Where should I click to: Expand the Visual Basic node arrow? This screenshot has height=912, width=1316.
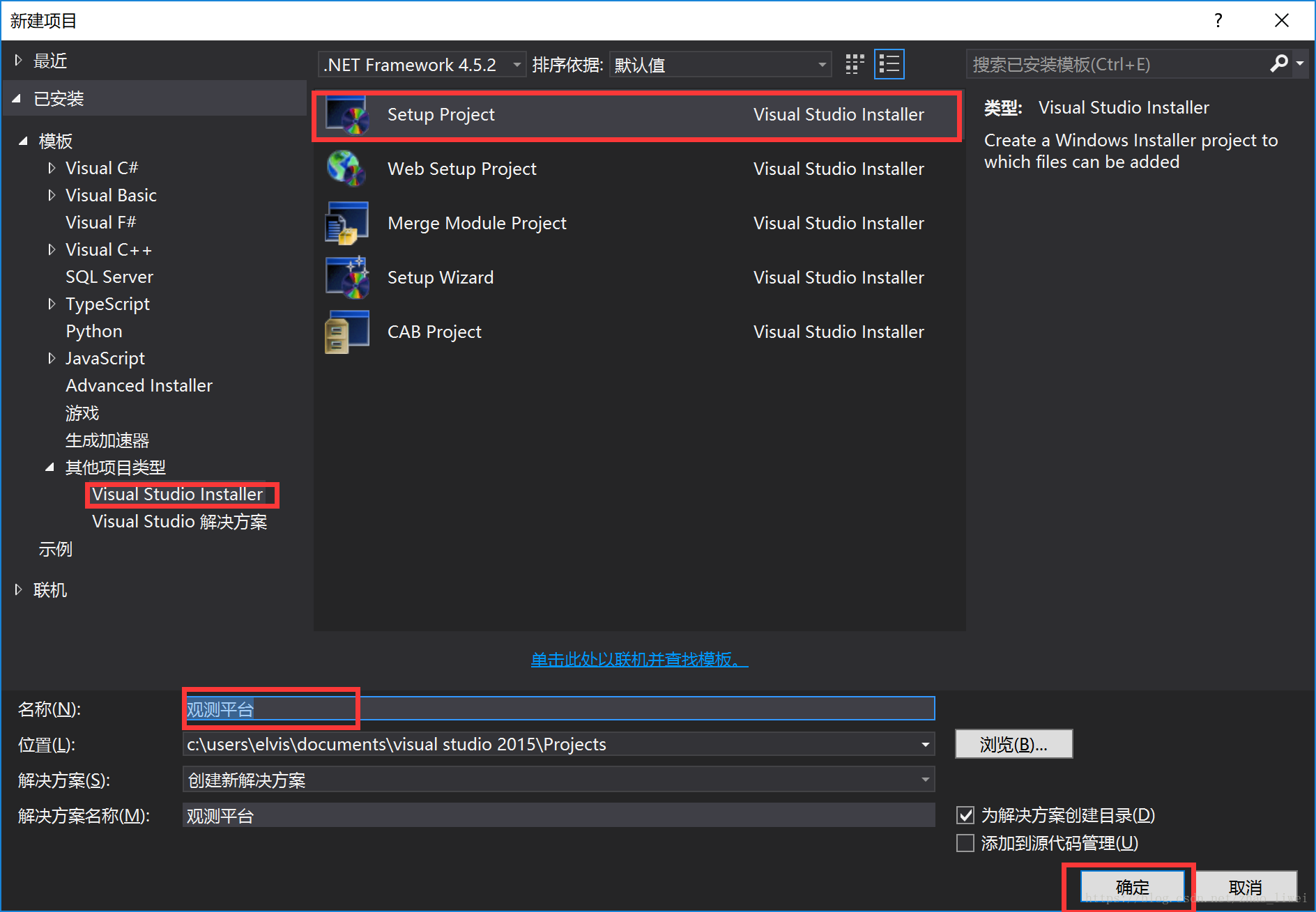coord(52,195)
